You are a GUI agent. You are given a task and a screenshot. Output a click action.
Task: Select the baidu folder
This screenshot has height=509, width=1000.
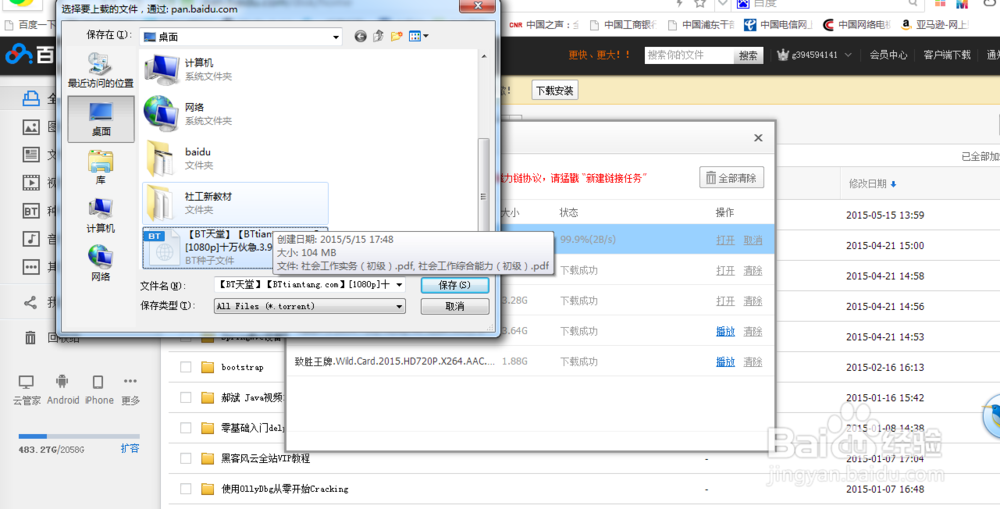click(x=235, y=158)
